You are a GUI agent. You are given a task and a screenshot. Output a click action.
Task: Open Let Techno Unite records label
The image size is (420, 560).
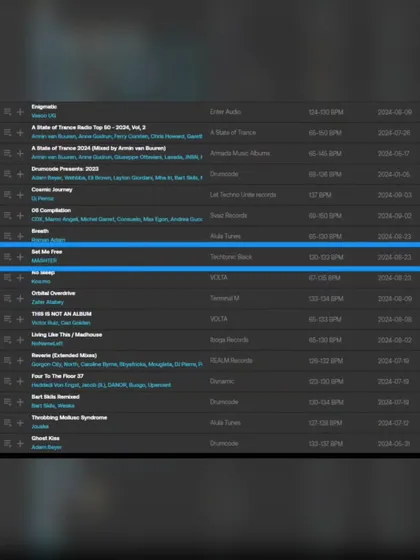coord(243,195)
